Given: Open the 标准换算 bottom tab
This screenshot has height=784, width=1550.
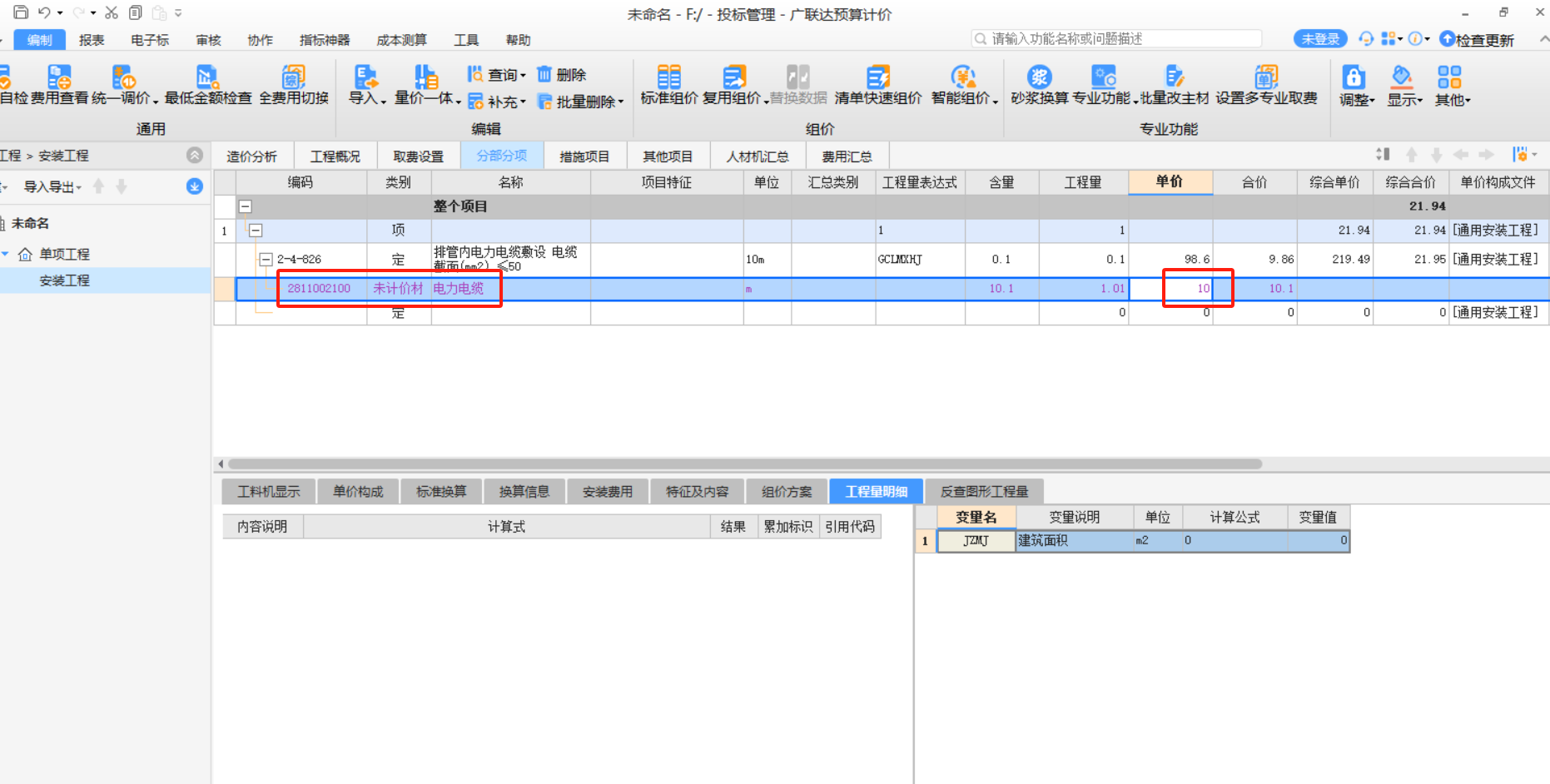Looking at the screenshot, I should [x=441, y=492].
